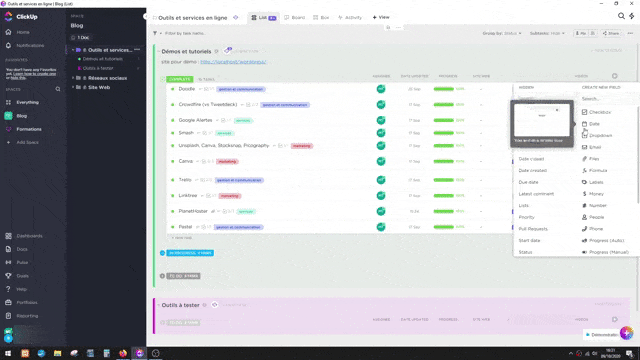Toggle the Doodle task status dot

click(x=173, y=89)
